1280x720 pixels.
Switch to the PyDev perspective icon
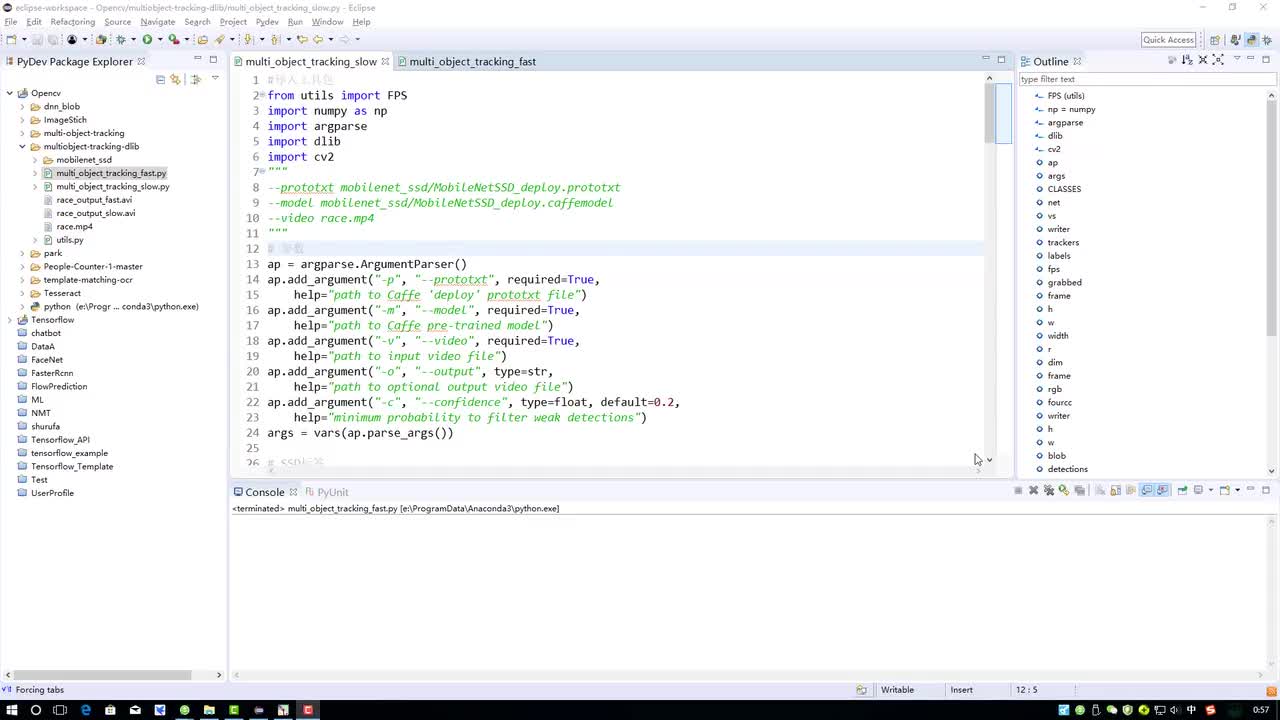coord(1252,40)
